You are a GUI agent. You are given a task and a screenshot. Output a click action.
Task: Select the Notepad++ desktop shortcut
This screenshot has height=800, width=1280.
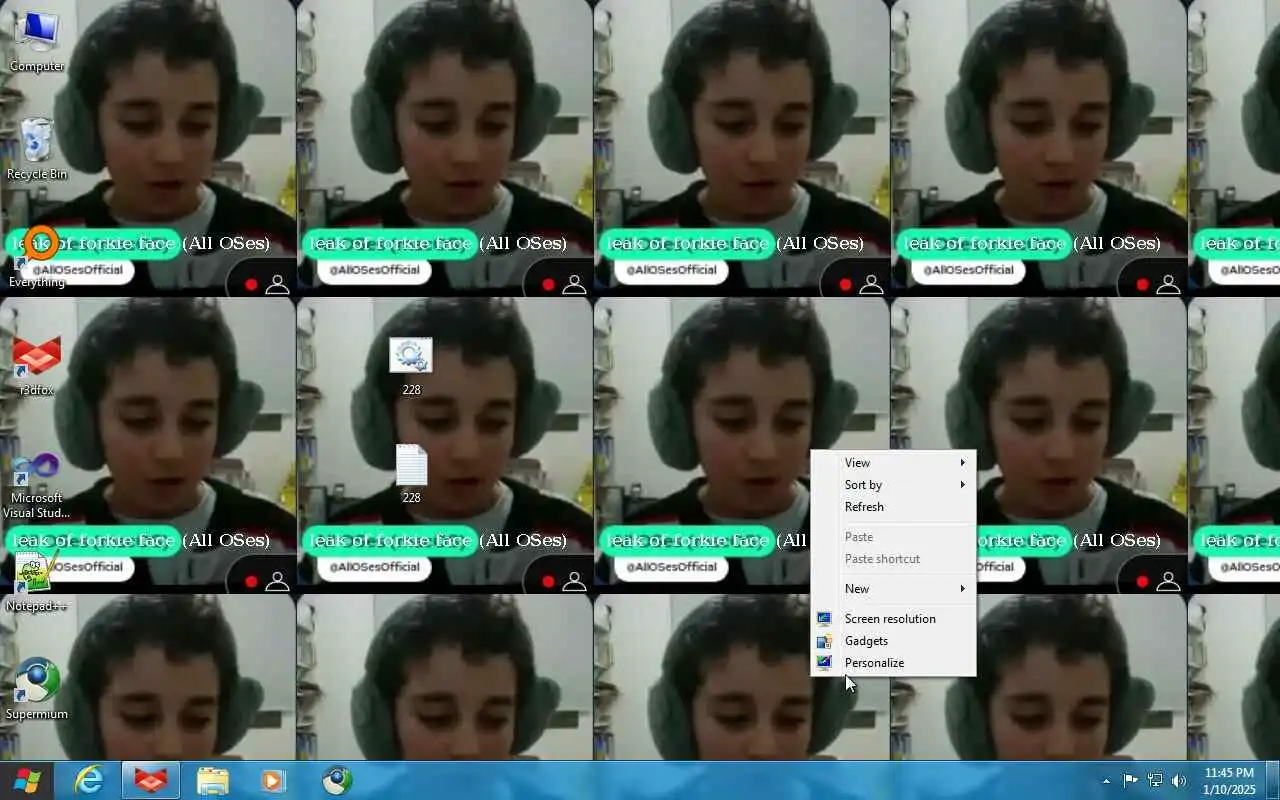37,581
